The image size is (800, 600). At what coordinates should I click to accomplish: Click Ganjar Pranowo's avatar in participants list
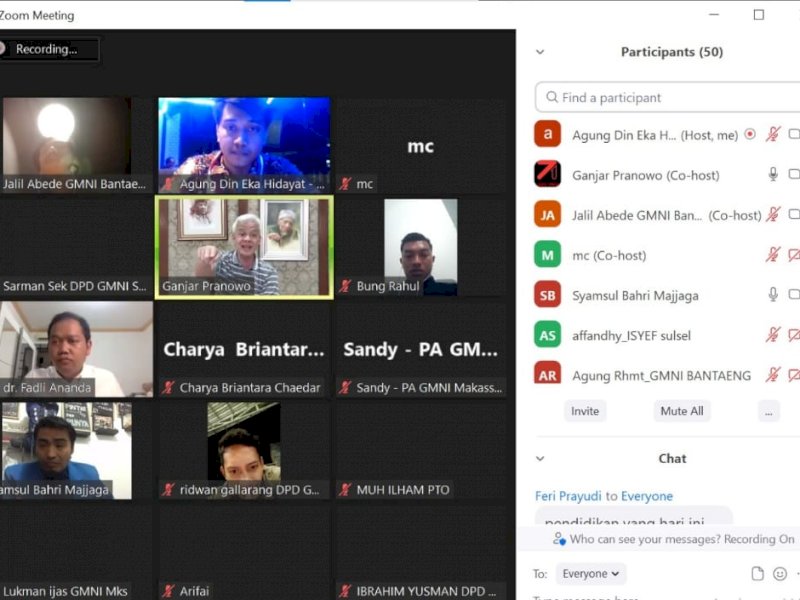pyautogui.click(x=547, y=174)
